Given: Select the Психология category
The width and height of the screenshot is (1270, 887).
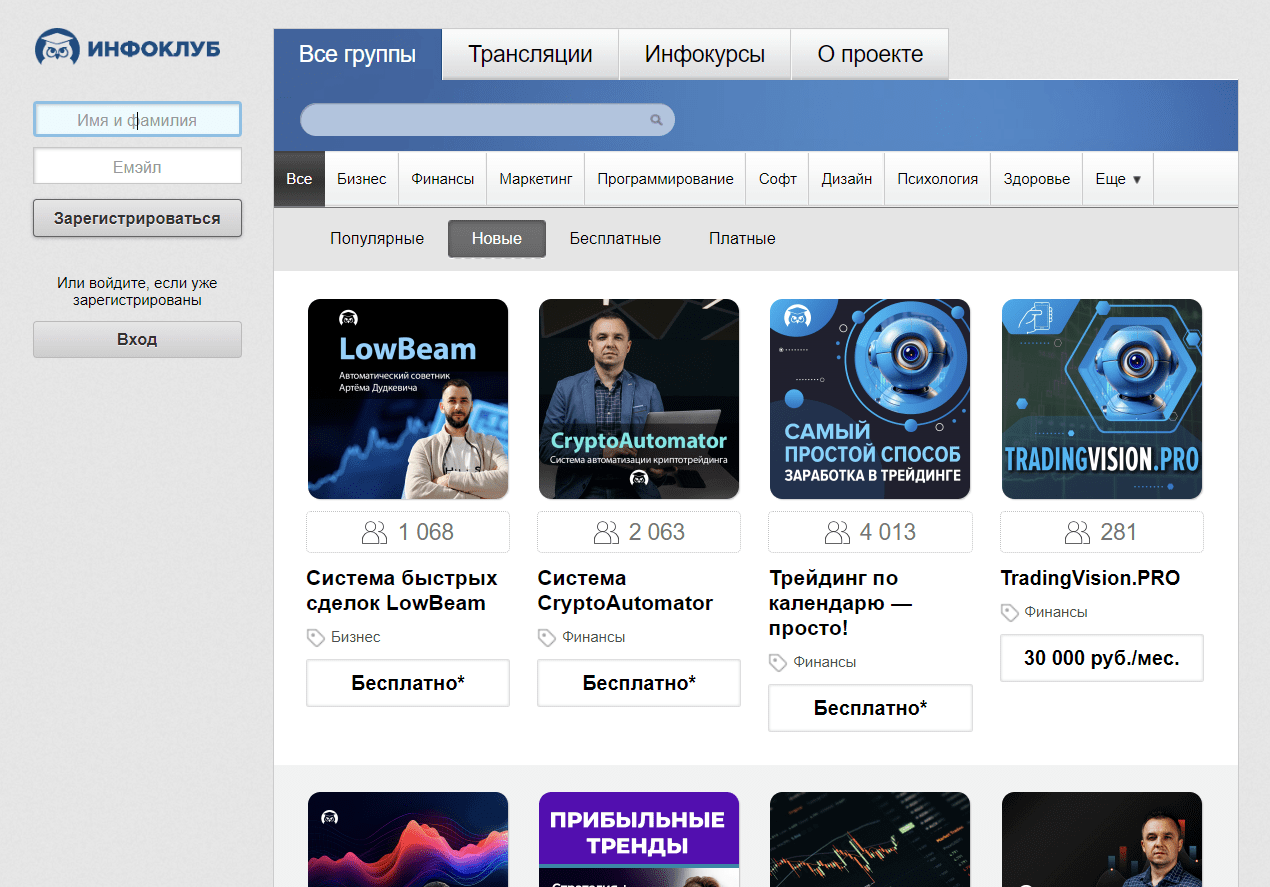Looking at the screenshot, I should click(x=938, y=179).
